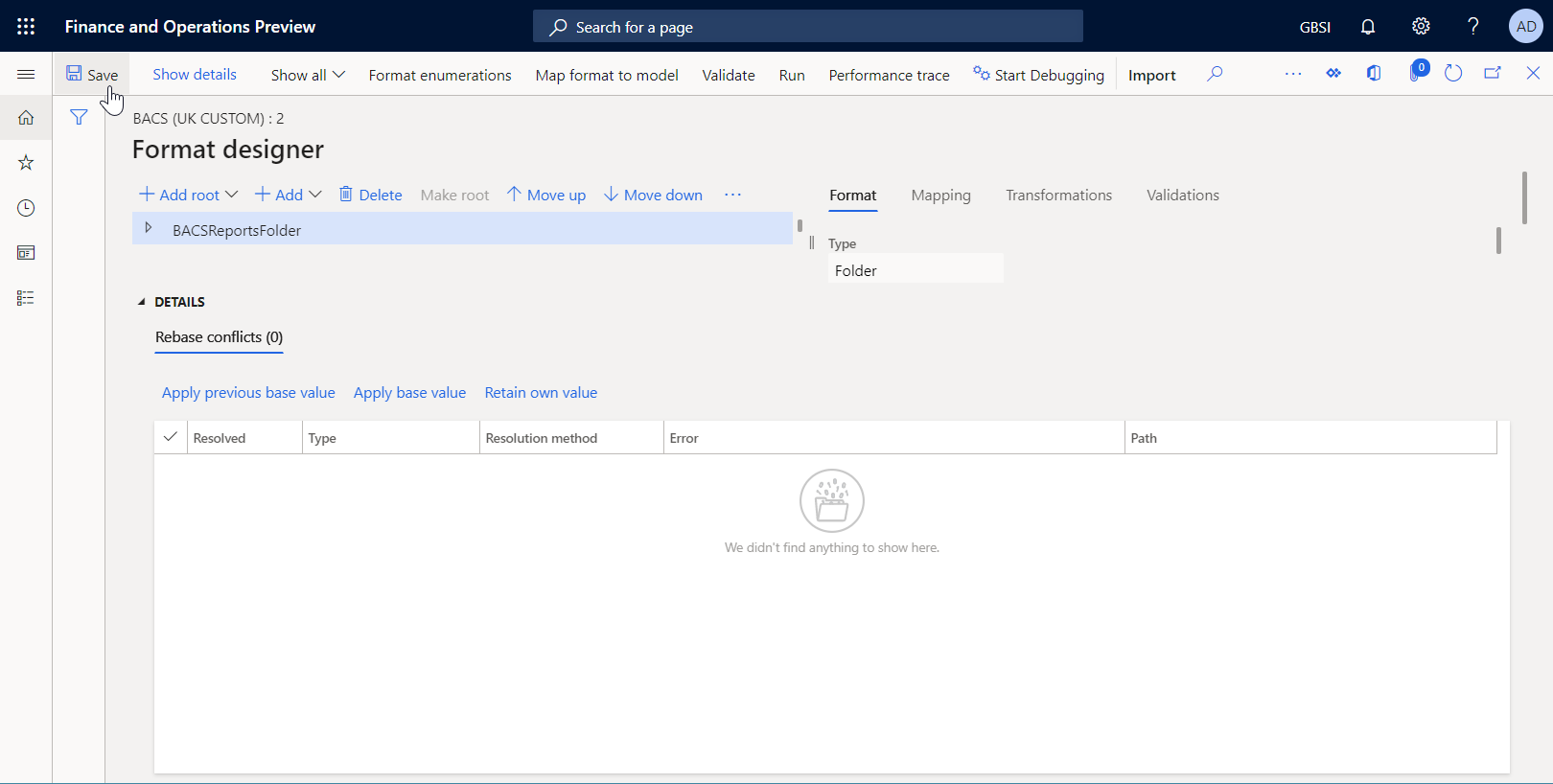1553x784 pixels.
Task: Sort by the Resolved column header
Action: [244, 438]
